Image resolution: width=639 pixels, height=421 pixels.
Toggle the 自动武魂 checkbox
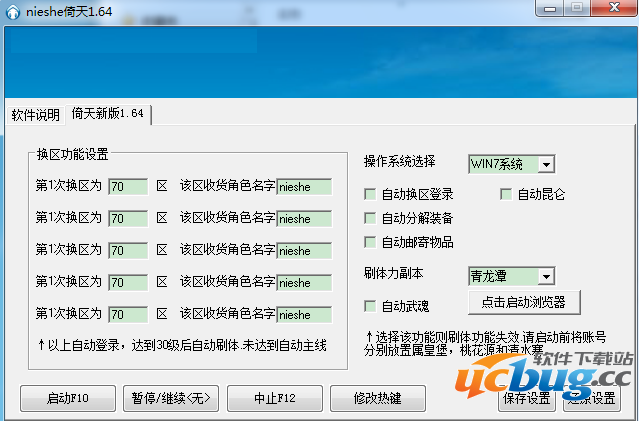click(371, 305)
